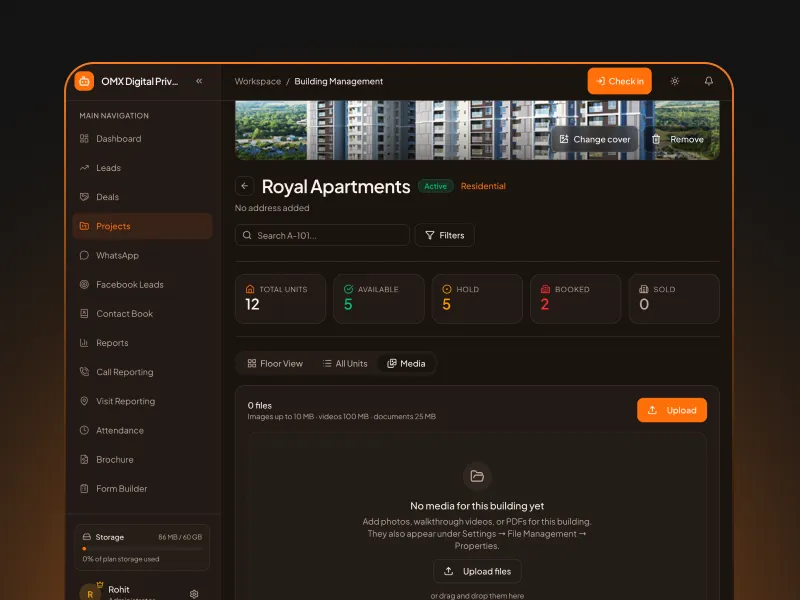Image resolution: width=800 pixels, height=600 pixels.
Task: Open Dashboard in main navigation
Action: pos(142,139)
